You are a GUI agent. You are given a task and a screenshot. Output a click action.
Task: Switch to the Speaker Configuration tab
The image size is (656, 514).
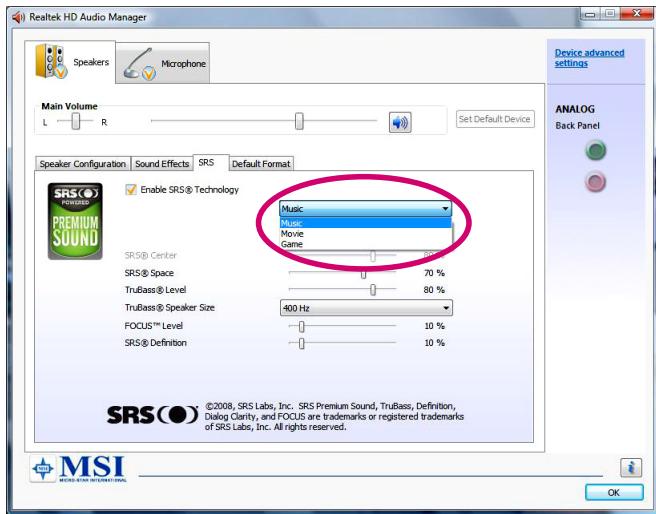[x=83, y=164]
